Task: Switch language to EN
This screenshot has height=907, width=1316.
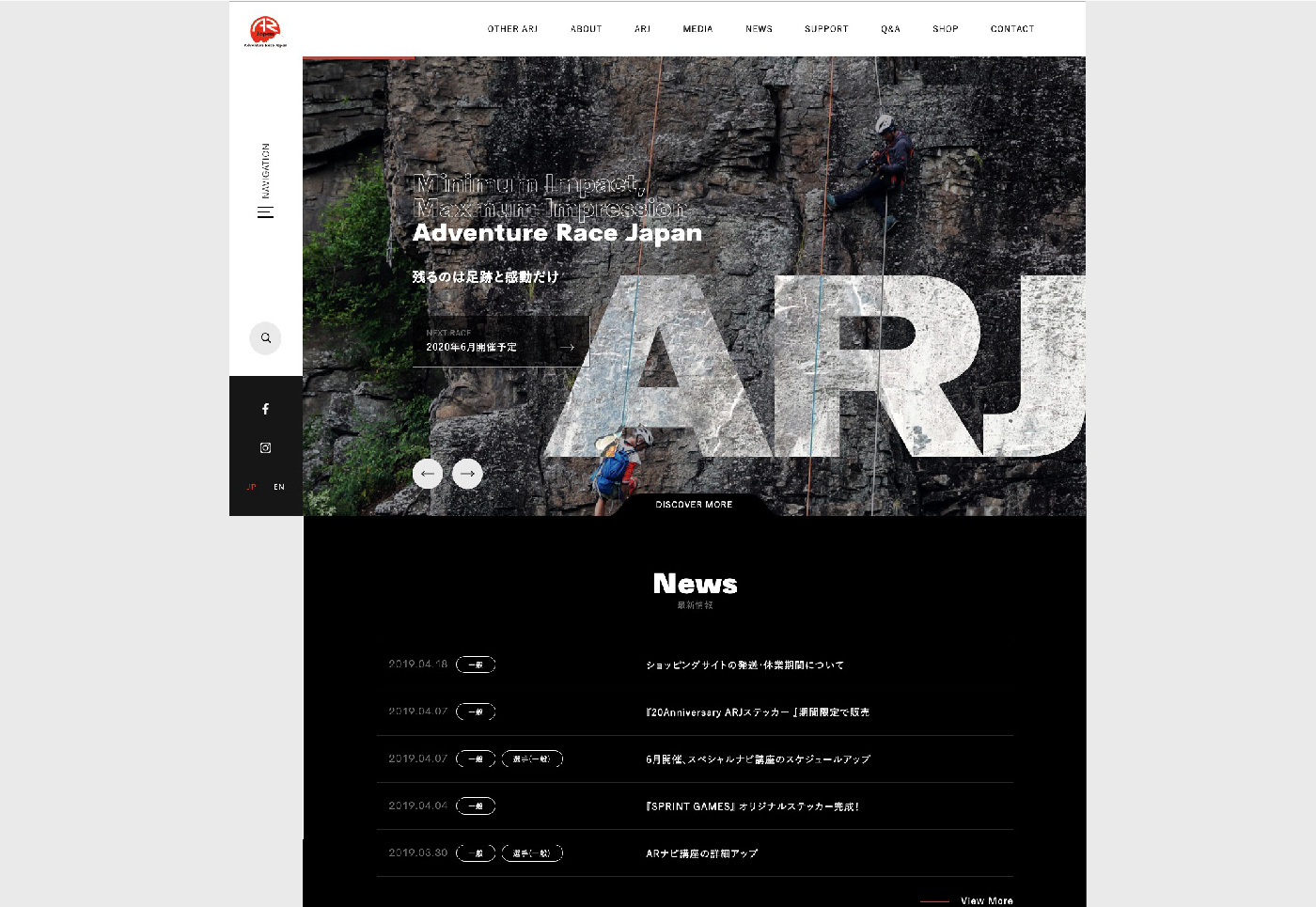Action: (x=279, y=487)
